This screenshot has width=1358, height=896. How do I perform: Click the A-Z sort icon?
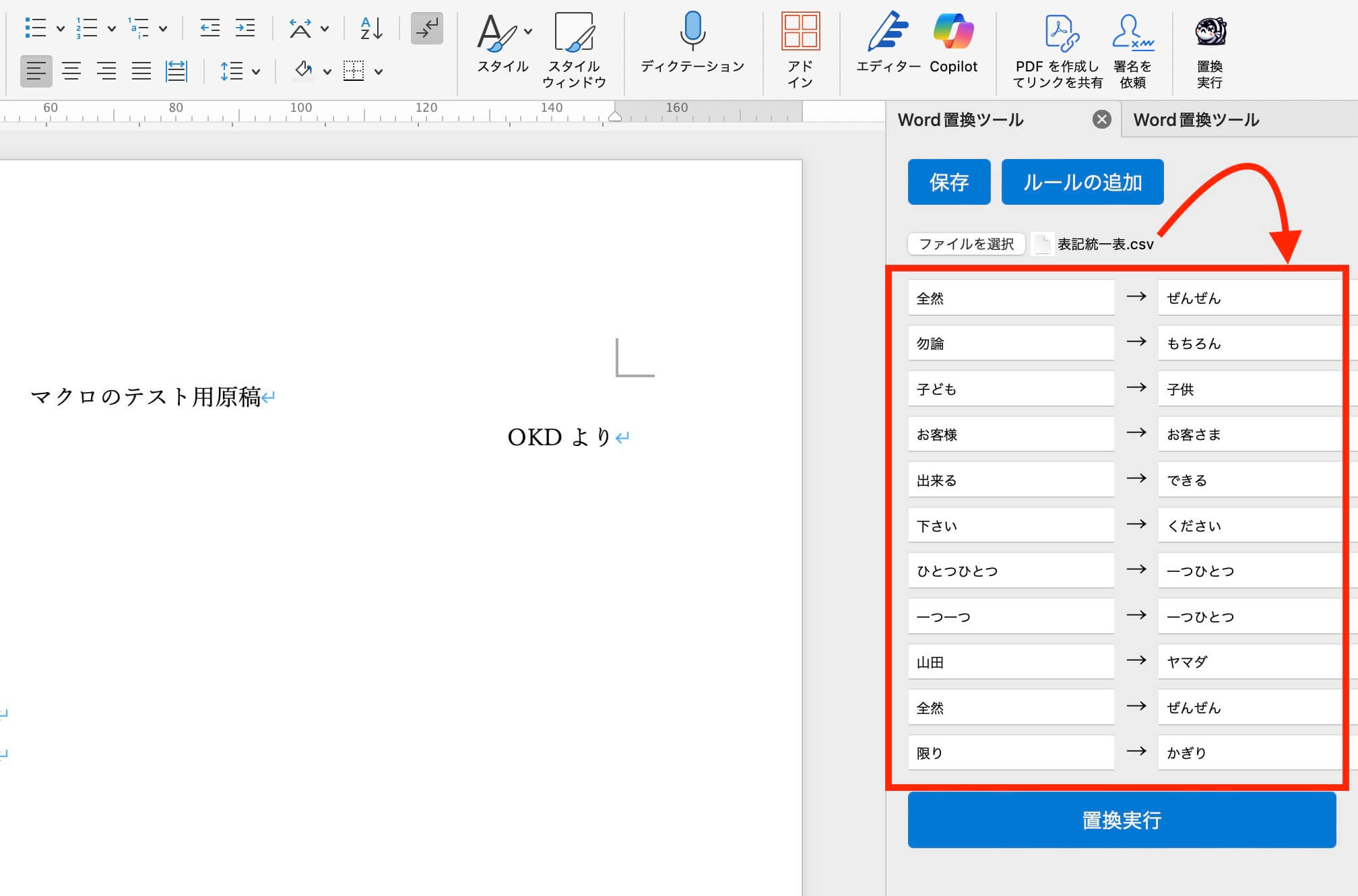[x=371, y=28]
